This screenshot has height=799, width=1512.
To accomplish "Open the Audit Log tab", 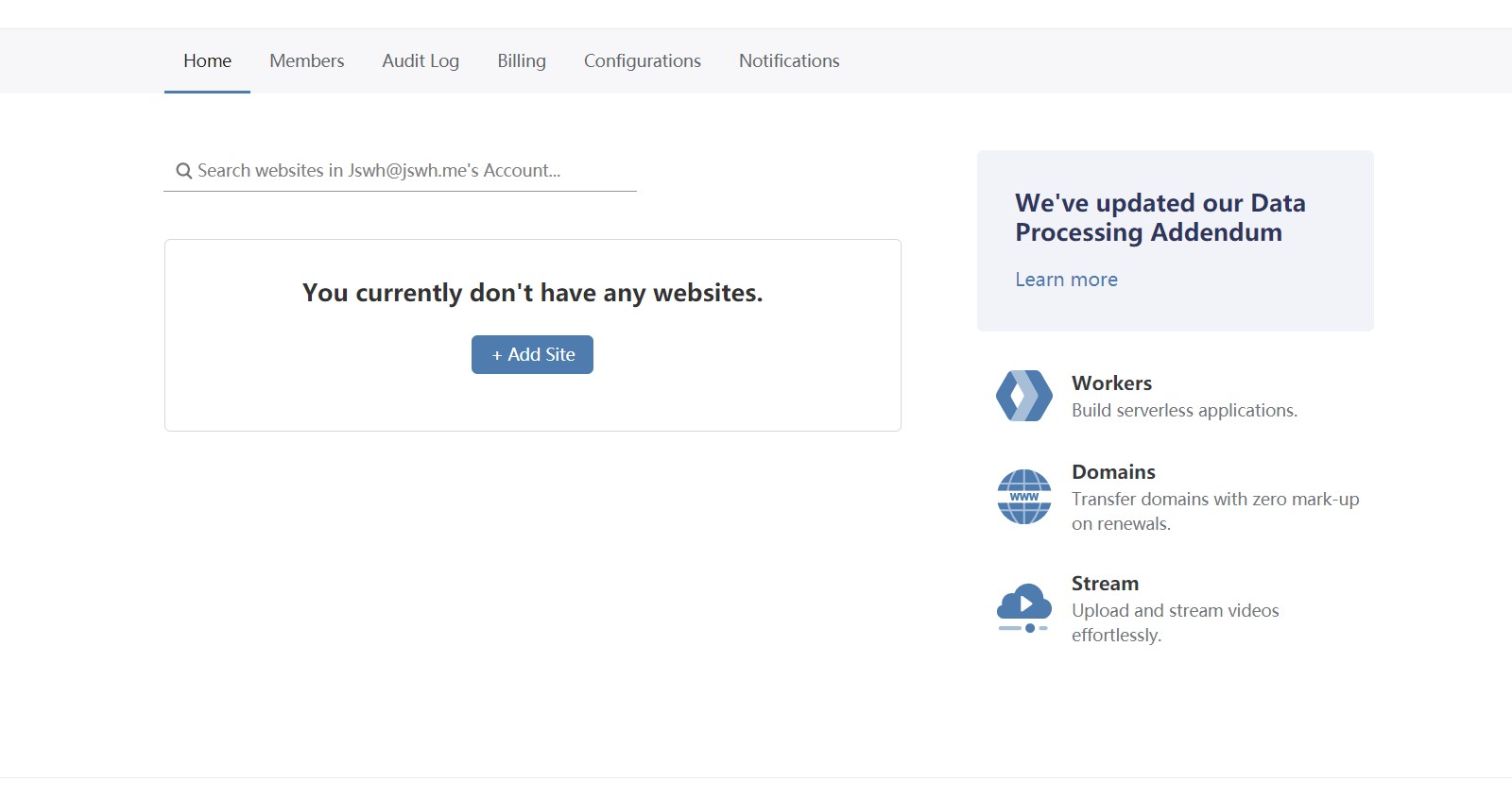I will pyautogui.click(x=421, y=60).
